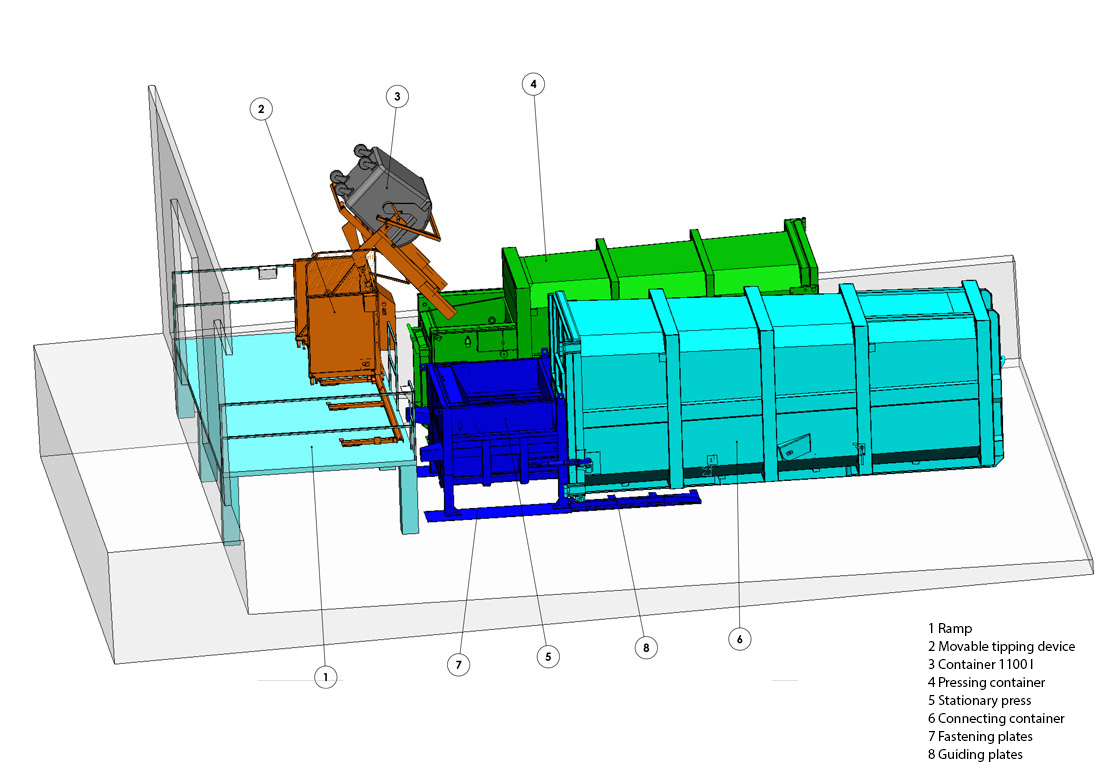Click callout circle number 2
This screenshot has width=1109, height=777.
pos(261,109)
